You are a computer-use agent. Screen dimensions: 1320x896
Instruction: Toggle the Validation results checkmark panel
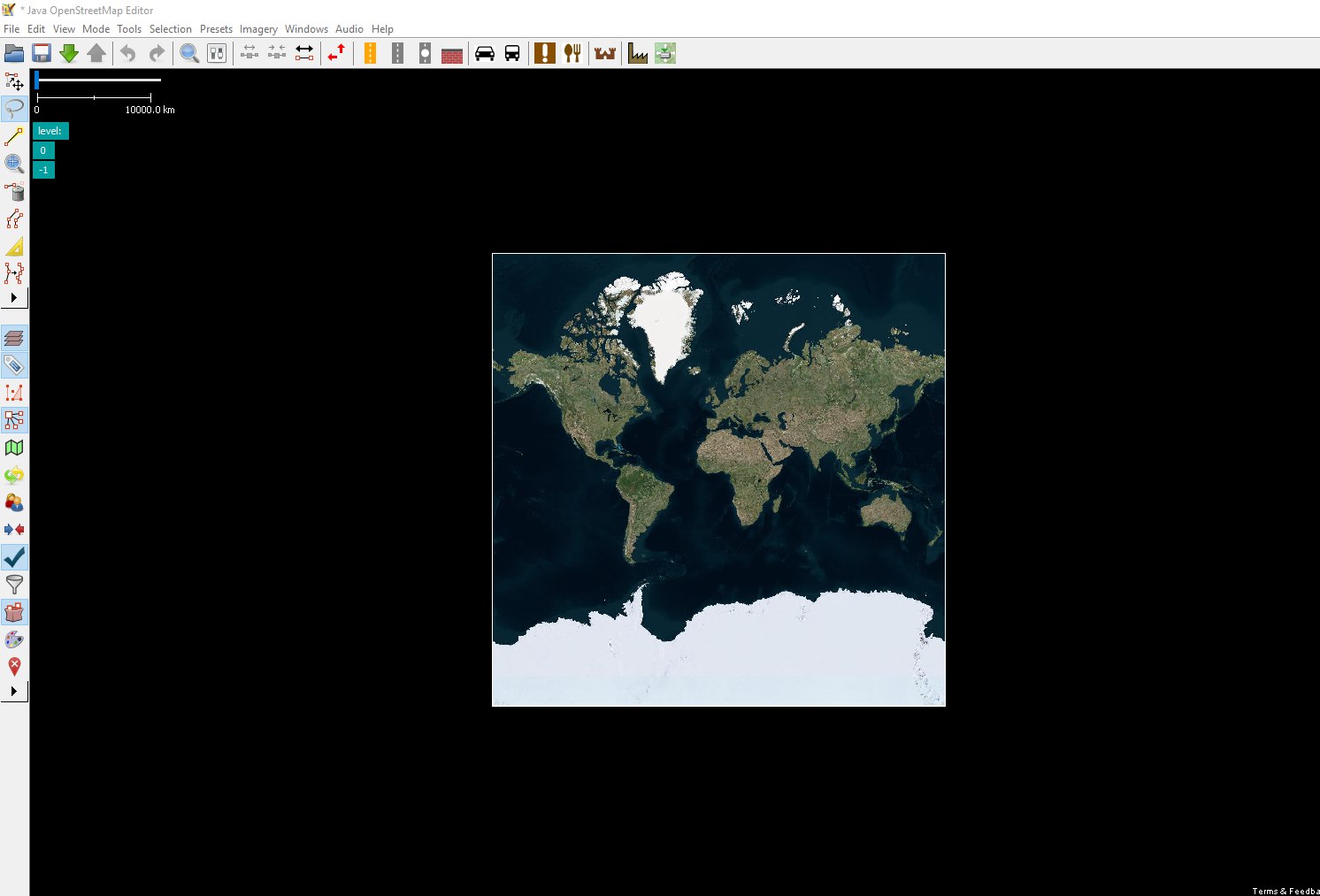(x=14, y=557)
